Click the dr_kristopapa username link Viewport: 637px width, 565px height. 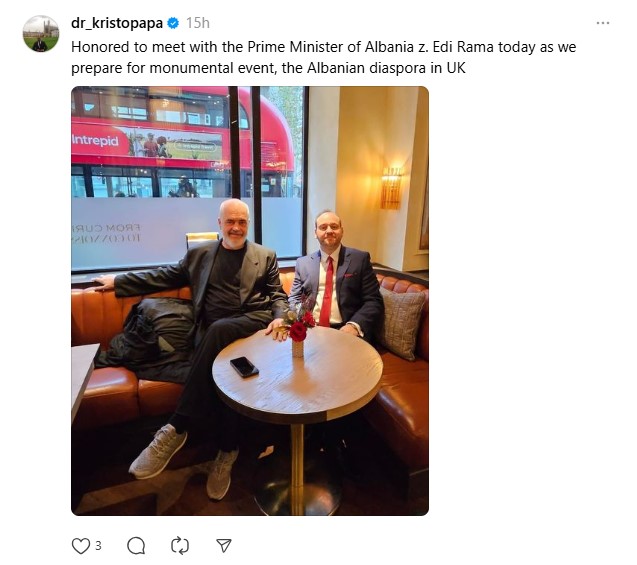(117, 23)
